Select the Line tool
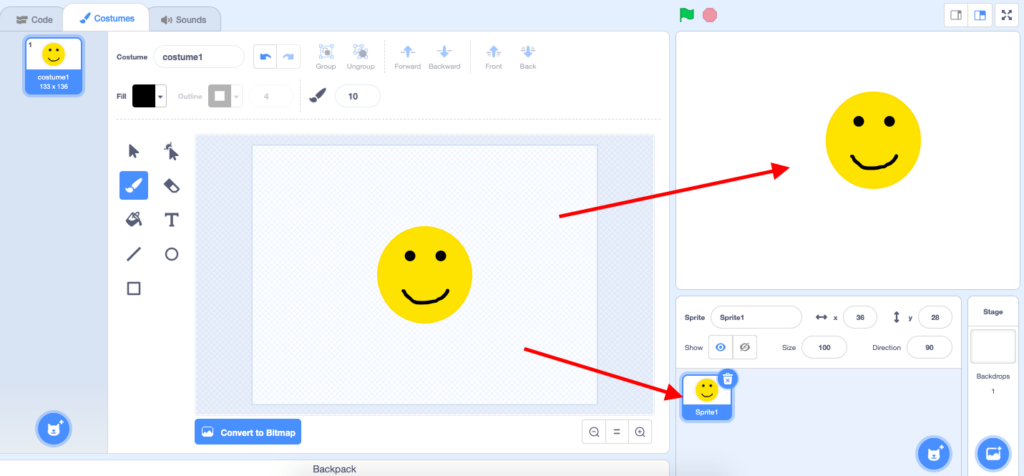The image size is (1024, 476). click(133, 254)
